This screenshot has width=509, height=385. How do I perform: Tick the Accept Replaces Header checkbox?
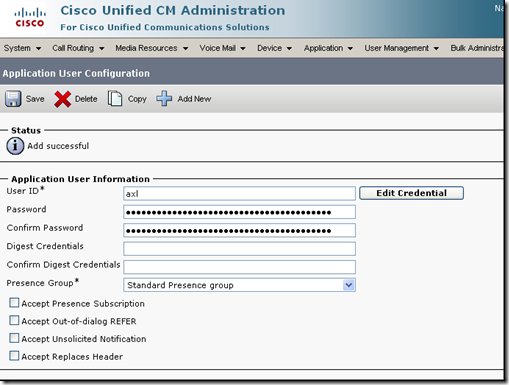(x=14, y=356)
